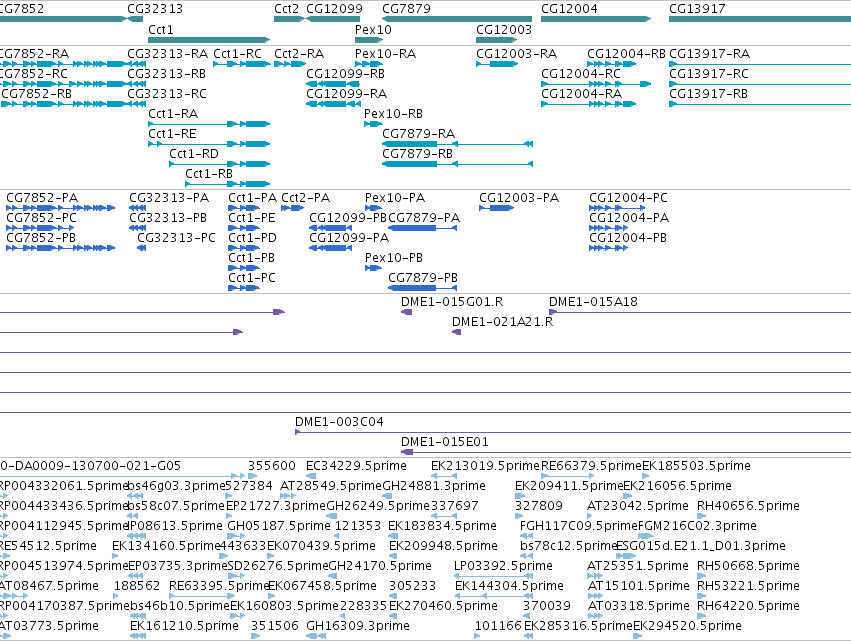
Task: Click the Pex10 gene label
Action: tap(373, 29)
